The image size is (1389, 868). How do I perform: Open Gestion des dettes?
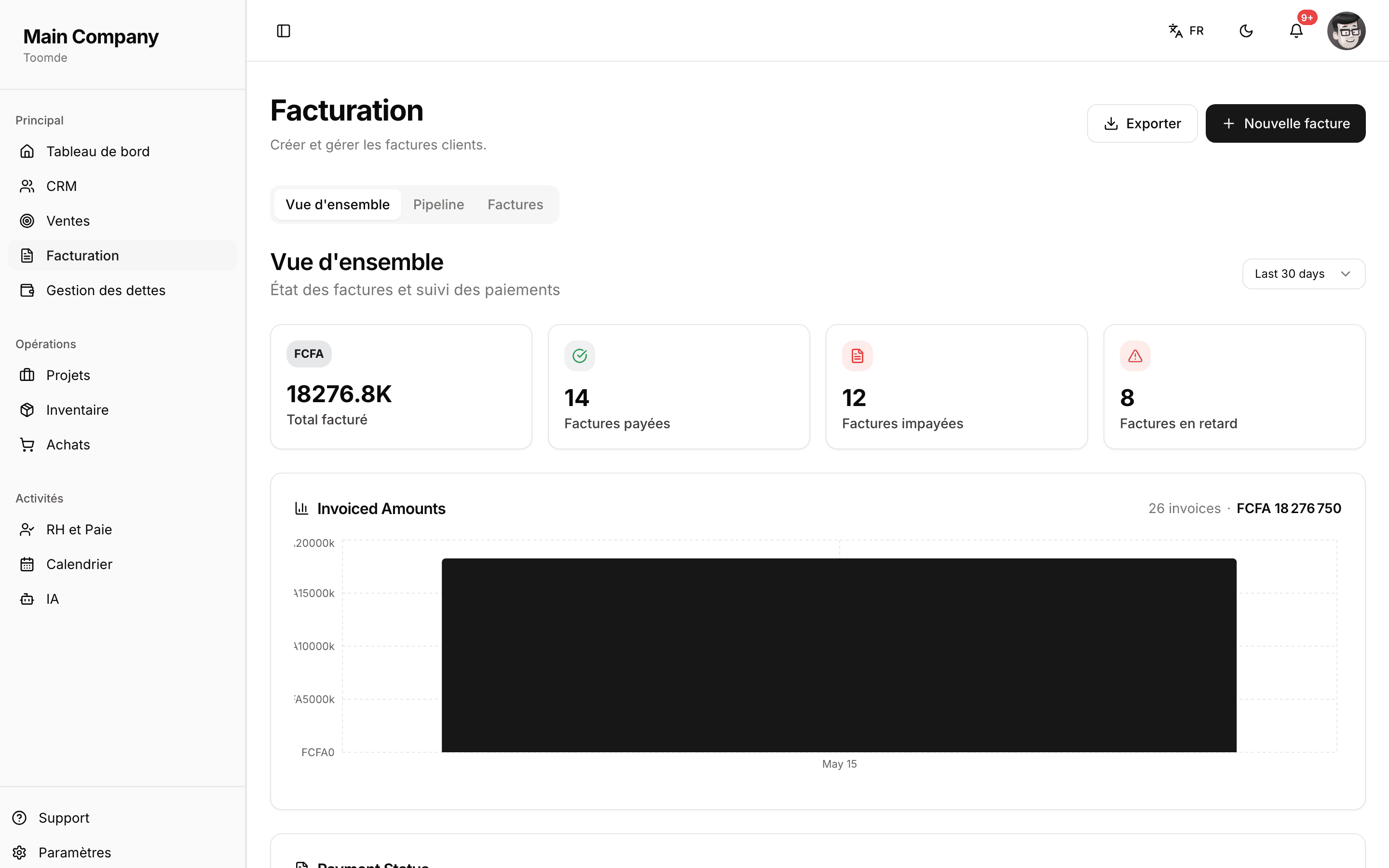tap(122, 290)
